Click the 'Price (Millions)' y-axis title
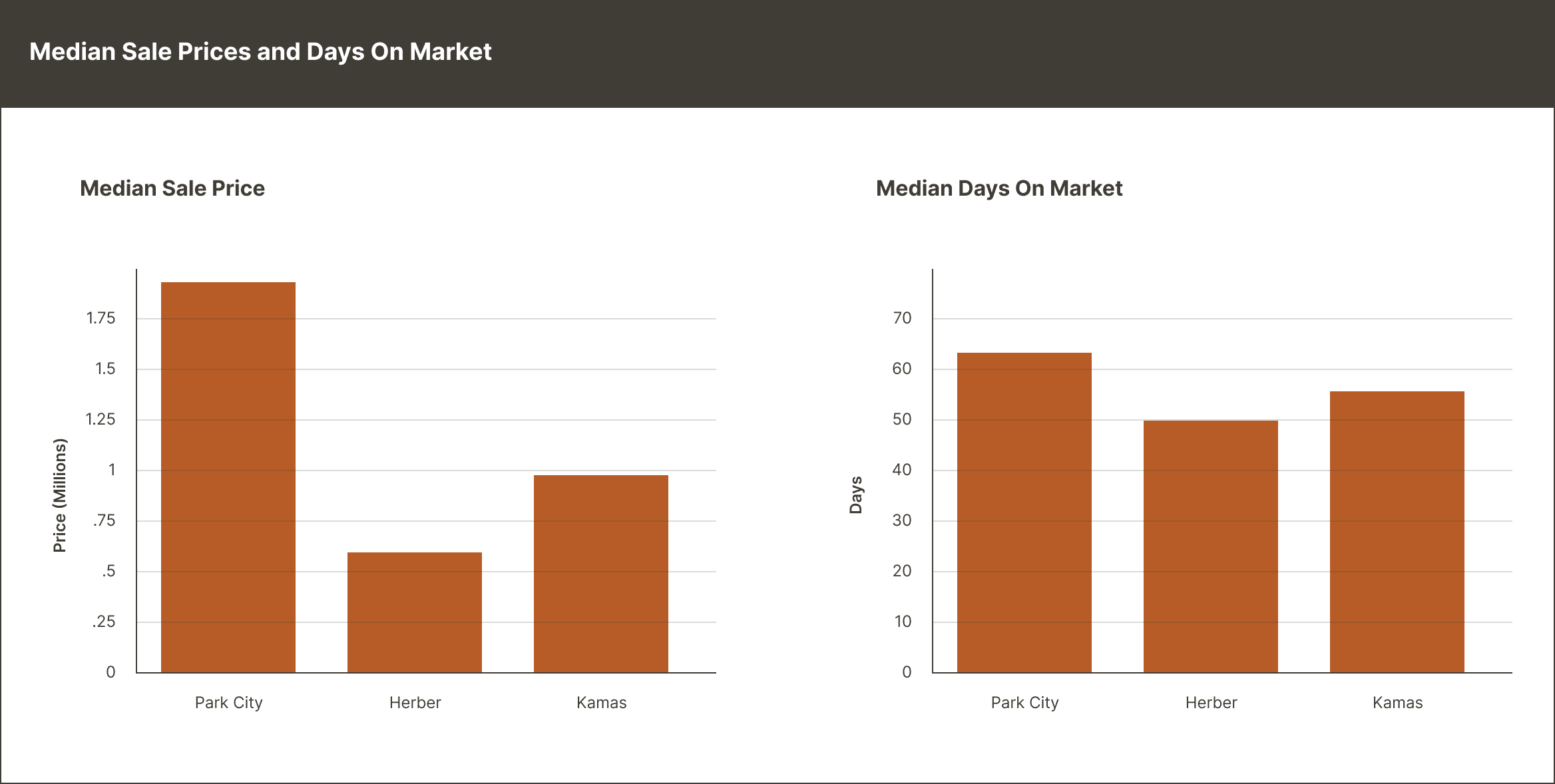Viewport: 1555px width, 784px height. click(60, 495)
